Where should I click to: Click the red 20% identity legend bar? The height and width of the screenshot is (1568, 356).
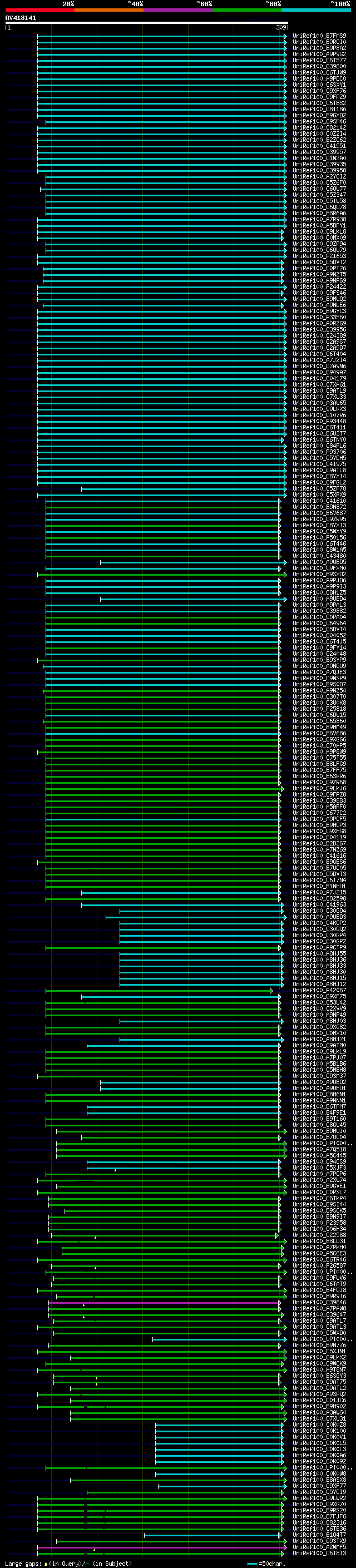pos(39,10)
